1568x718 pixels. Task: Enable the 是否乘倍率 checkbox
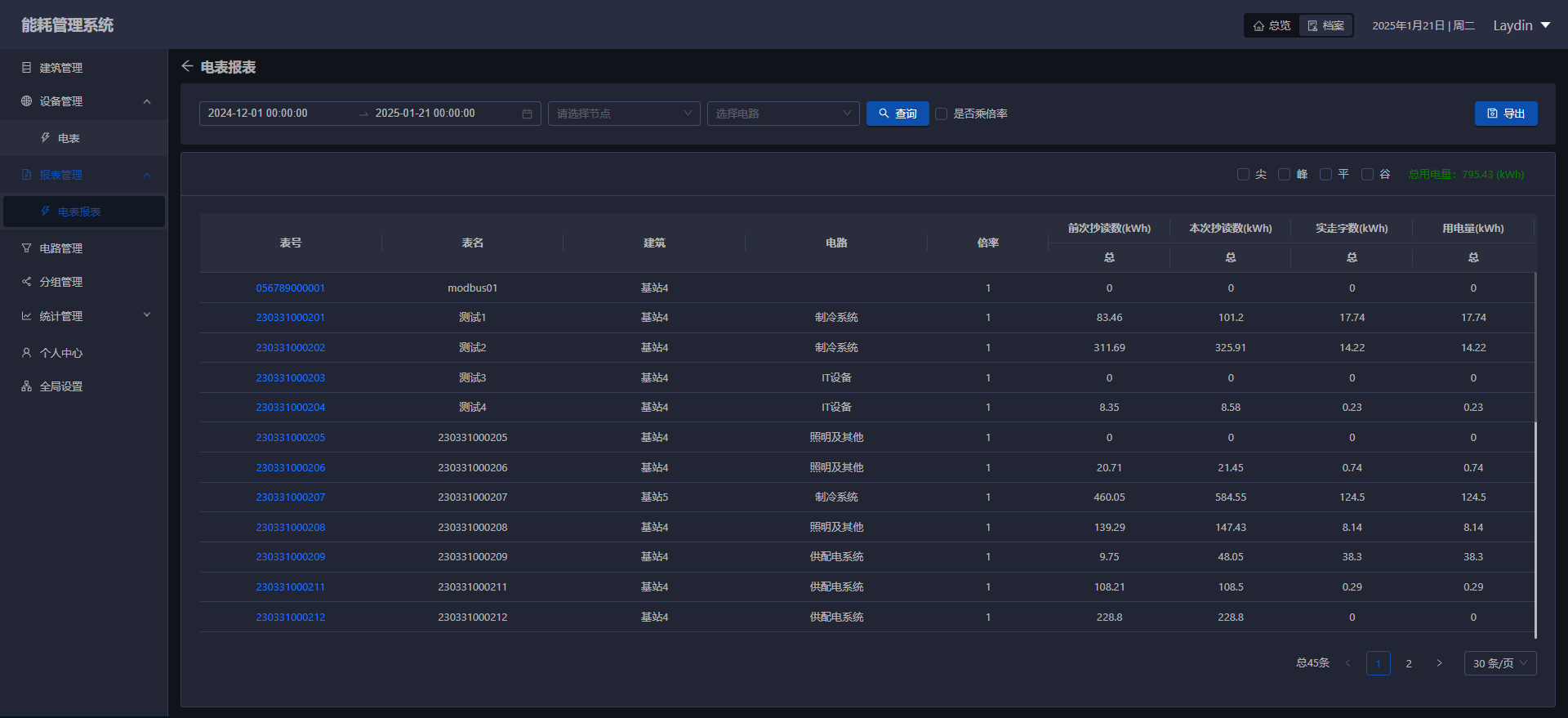click(x=941, y=114)
